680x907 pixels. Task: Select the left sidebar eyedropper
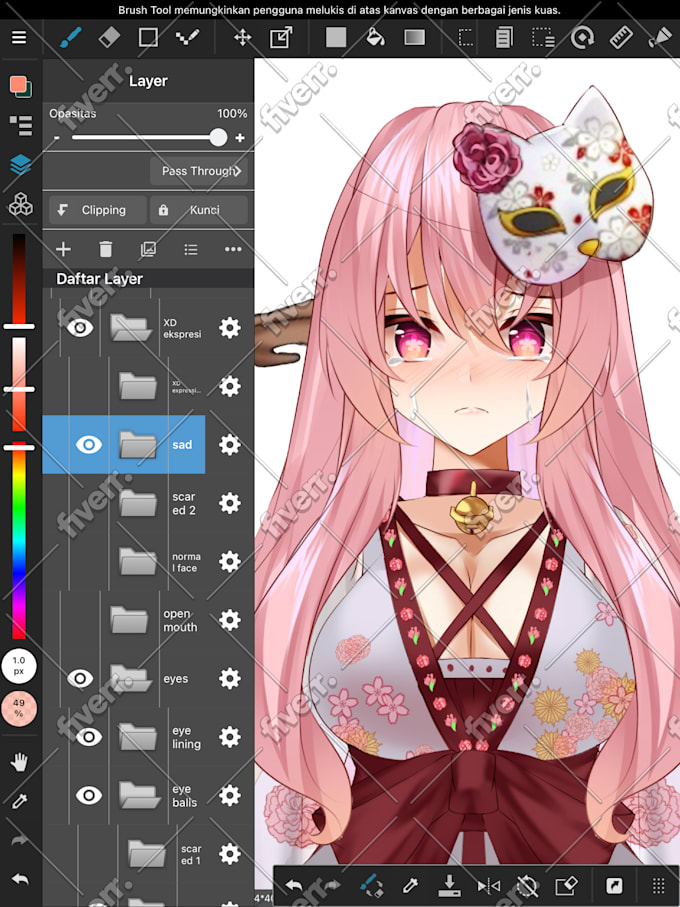pyautogui.click(x=19, y=801)
